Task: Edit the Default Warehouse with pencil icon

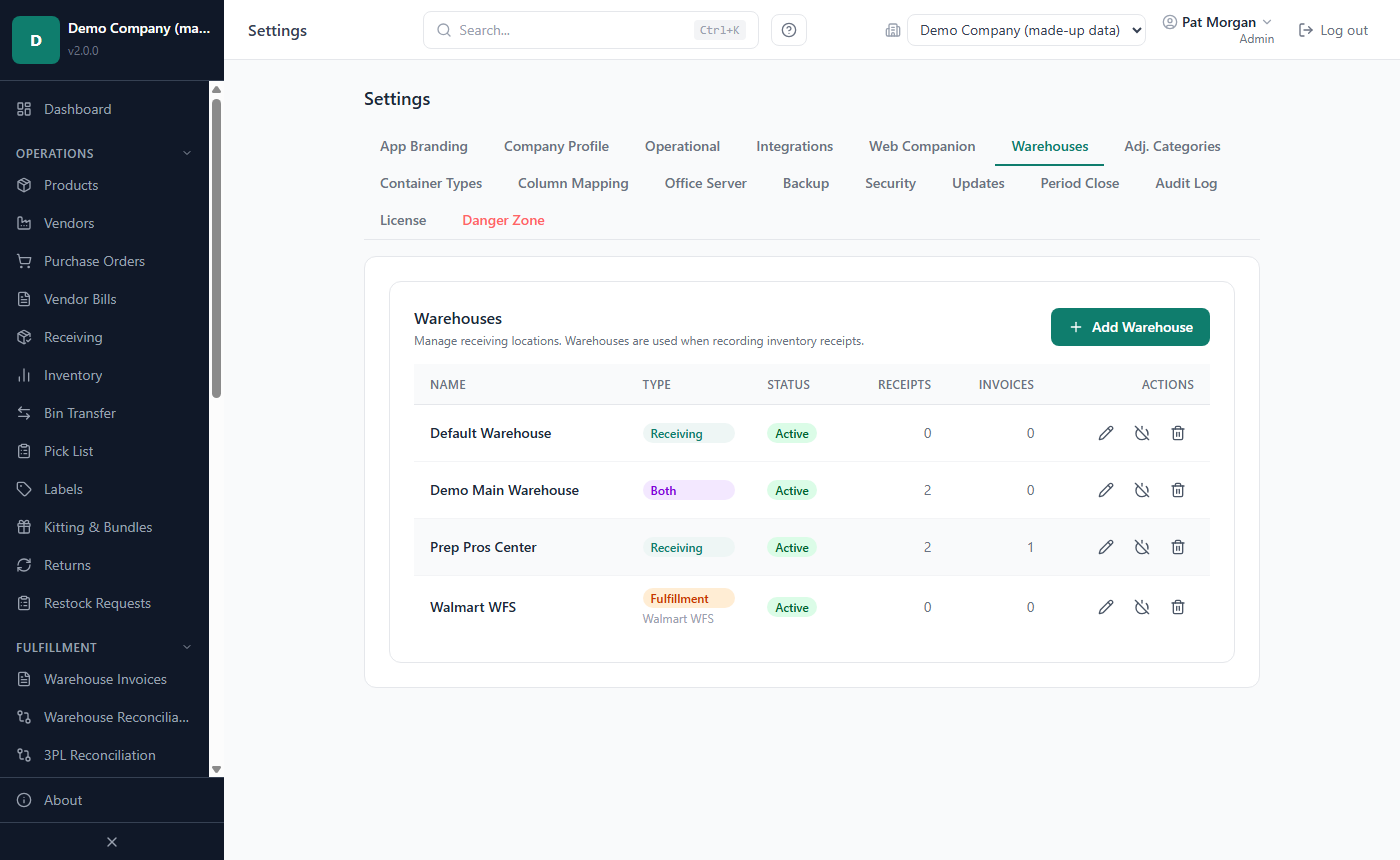Action: click(1106, 433)
